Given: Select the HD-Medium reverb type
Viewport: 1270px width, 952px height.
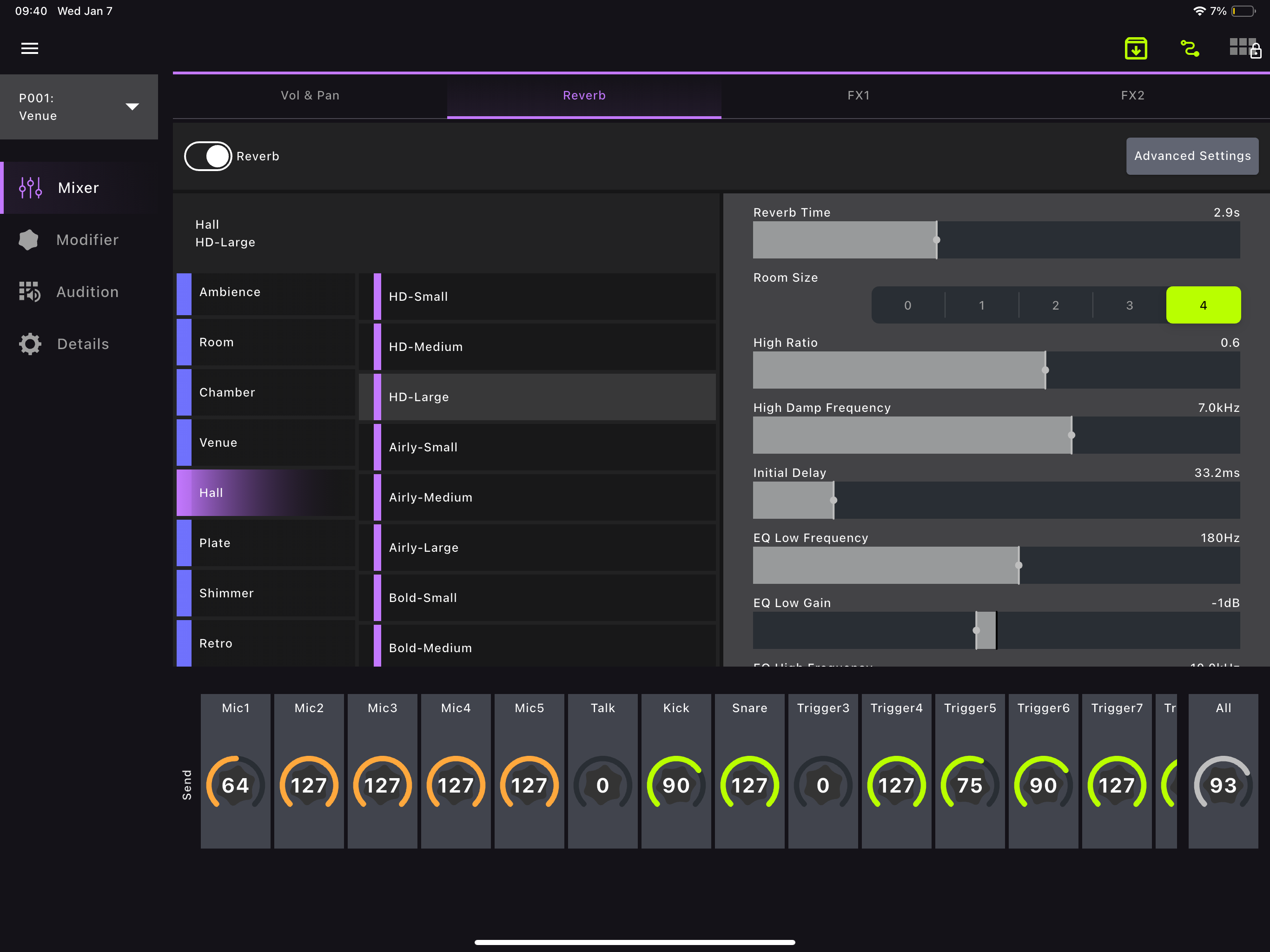Looking at the screenshot, I should tap(537, 347).
